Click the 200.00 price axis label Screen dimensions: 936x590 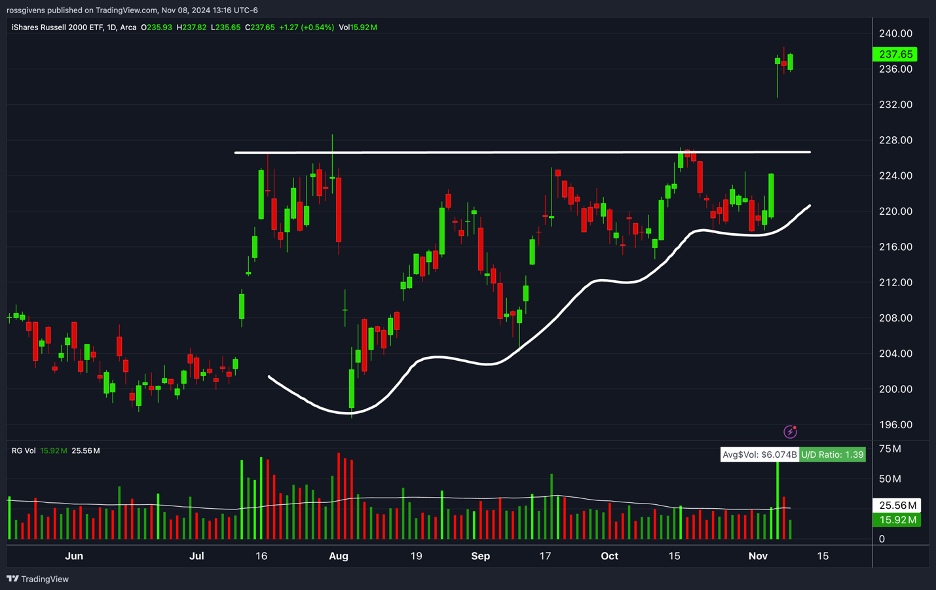point(895,389)
